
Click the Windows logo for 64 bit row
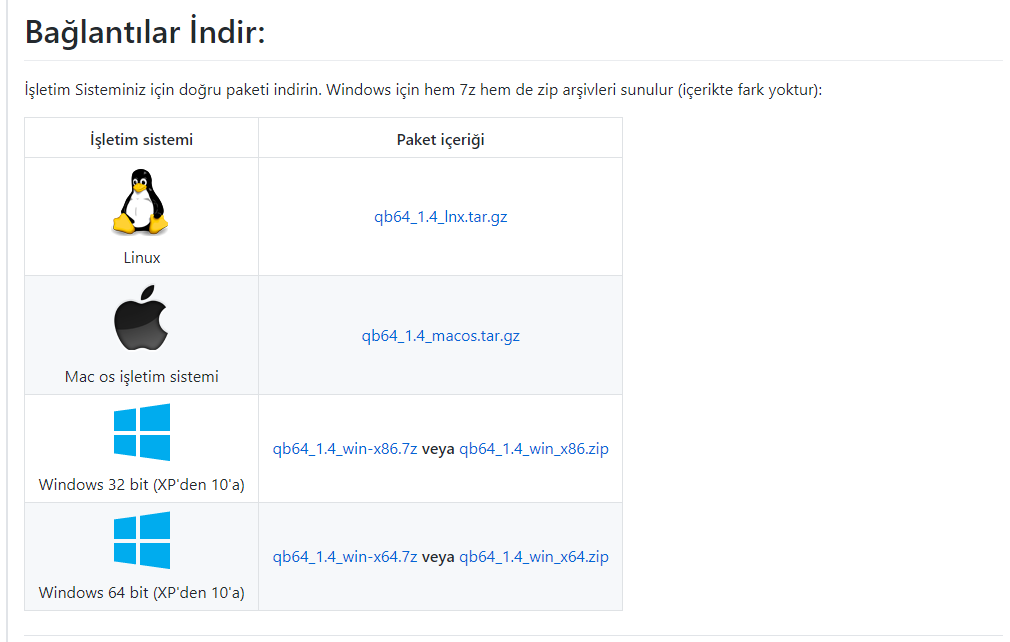pos(141,539)
